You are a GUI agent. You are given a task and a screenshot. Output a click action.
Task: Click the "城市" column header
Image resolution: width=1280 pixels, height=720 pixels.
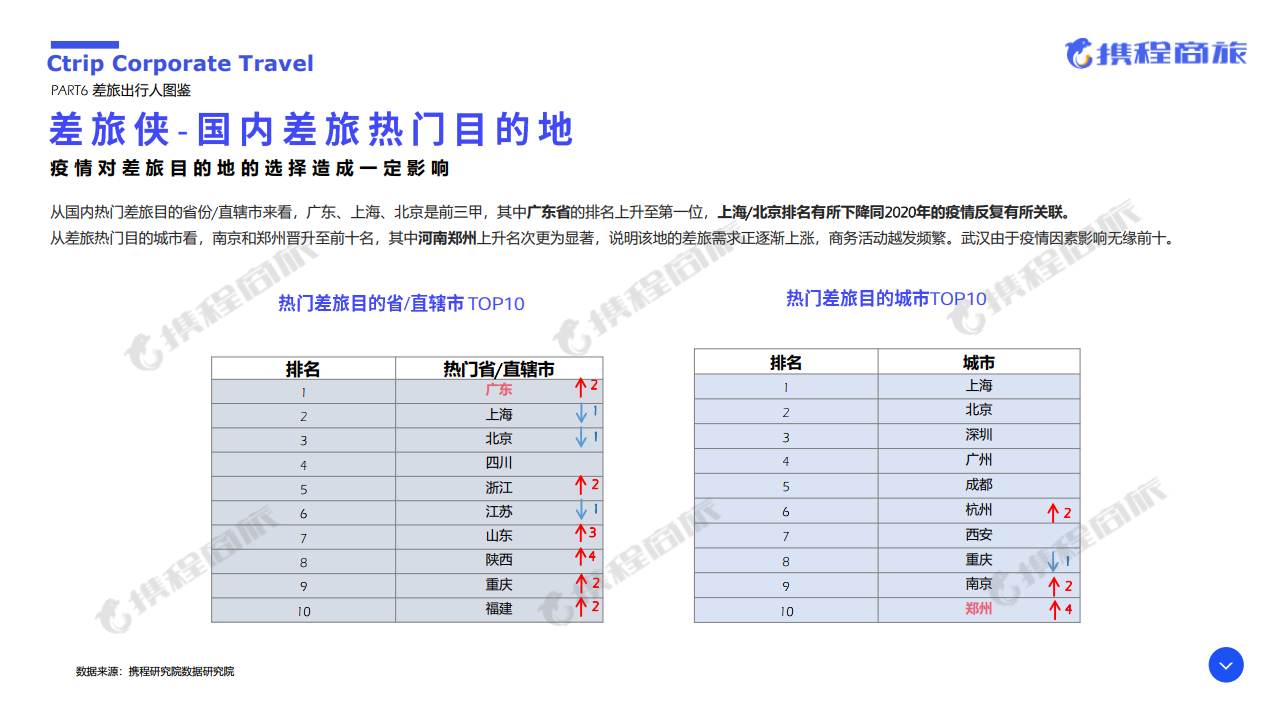[x=979, y=362]
